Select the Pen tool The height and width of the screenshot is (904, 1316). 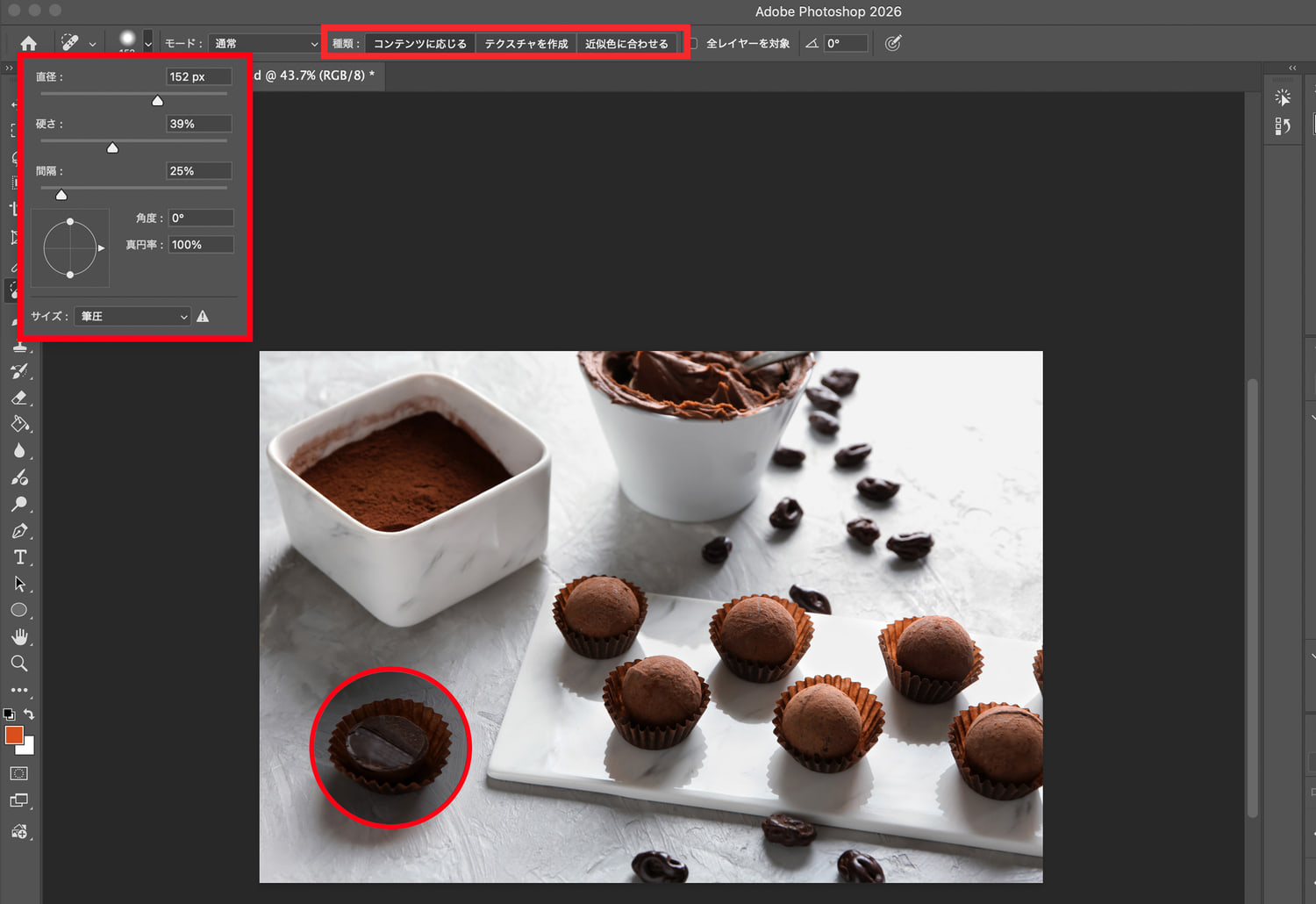19,531
